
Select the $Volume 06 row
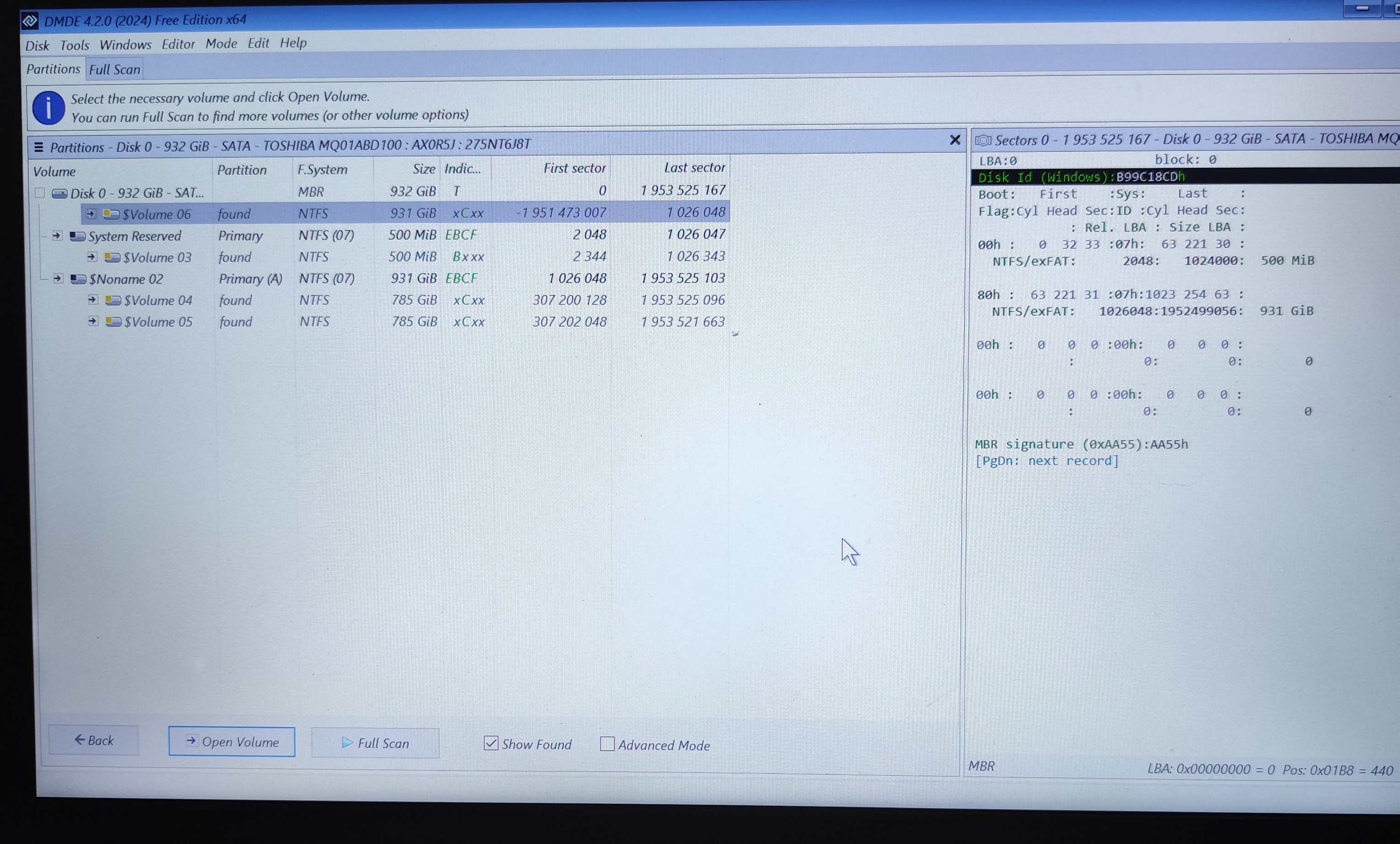405,213
